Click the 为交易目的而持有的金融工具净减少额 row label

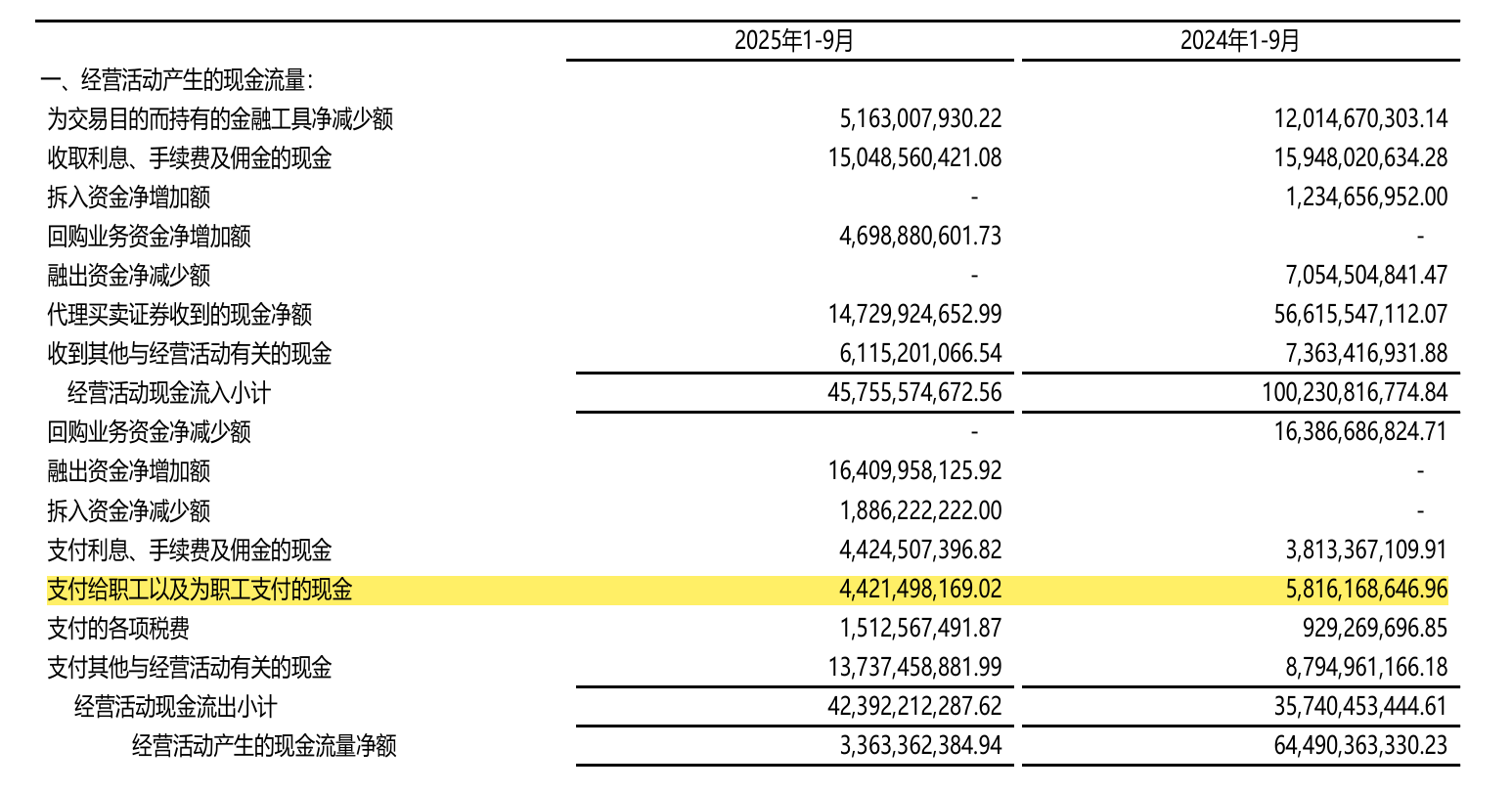click(220, 119)
